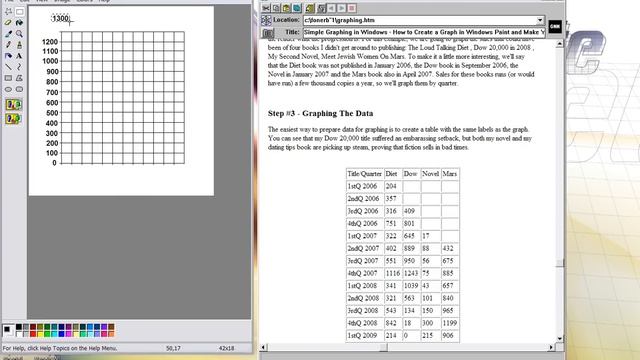Click the black logo box right of Location bar
640x360 pixels.
click(555, 27)
